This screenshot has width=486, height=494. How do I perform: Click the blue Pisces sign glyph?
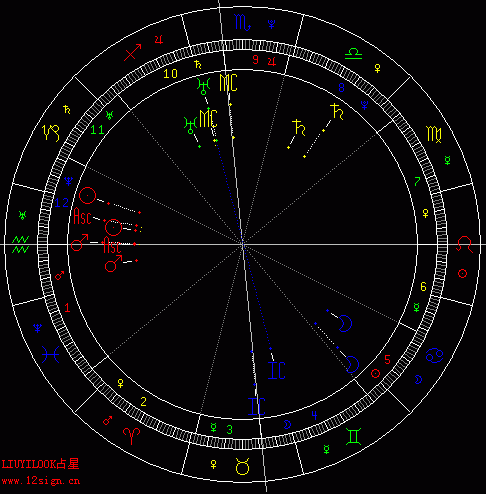[x=51, y=354]
